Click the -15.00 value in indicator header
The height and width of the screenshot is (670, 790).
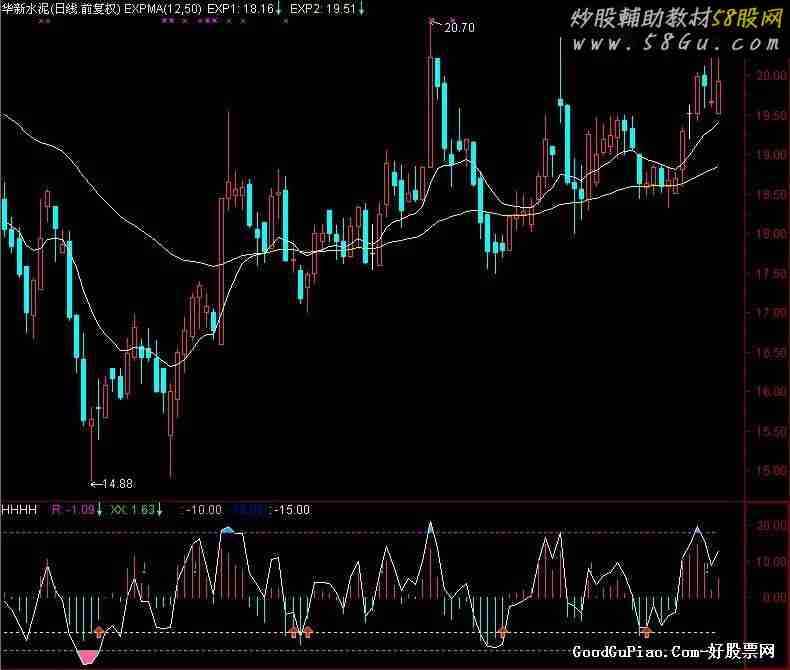coord(293,510)
